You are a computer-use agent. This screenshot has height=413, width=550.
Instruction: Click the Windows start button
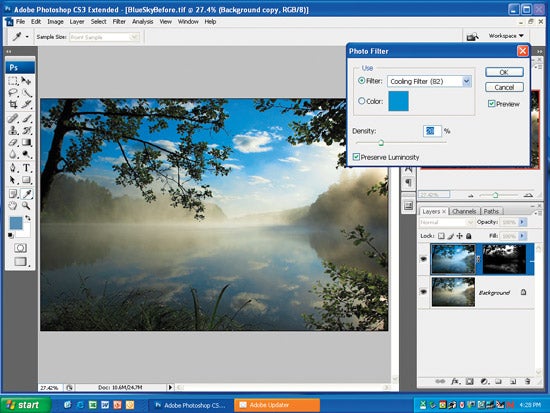(x=25, y=405)
